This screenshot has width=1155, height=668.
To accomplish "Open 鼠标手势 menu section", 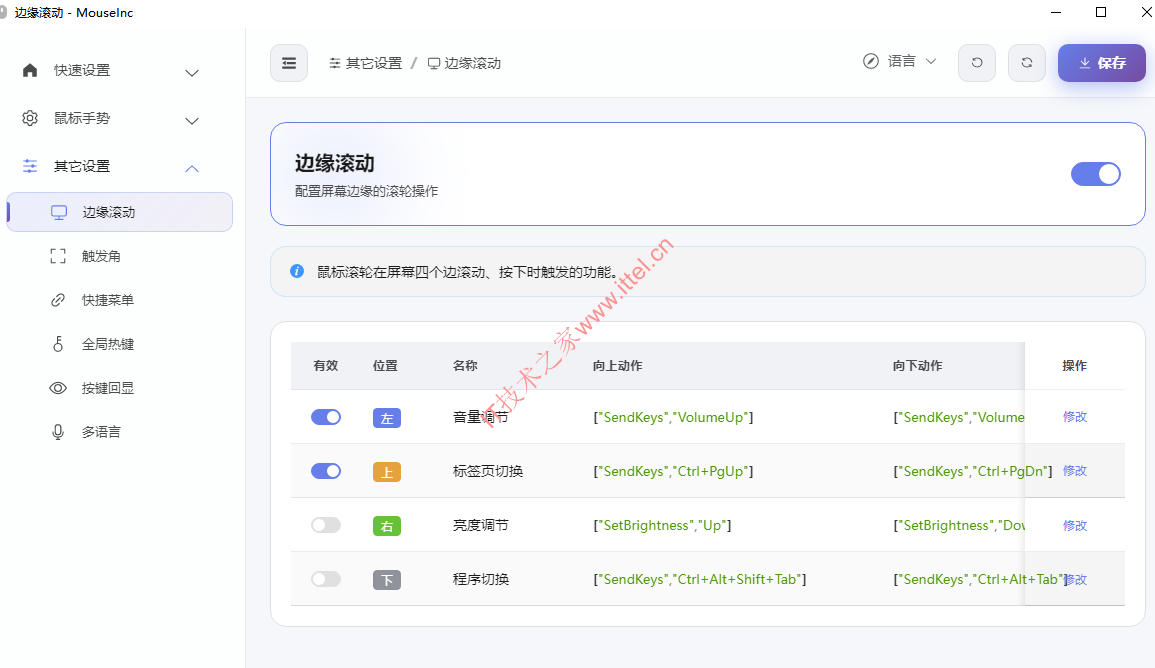I will [x=119, y=119].
